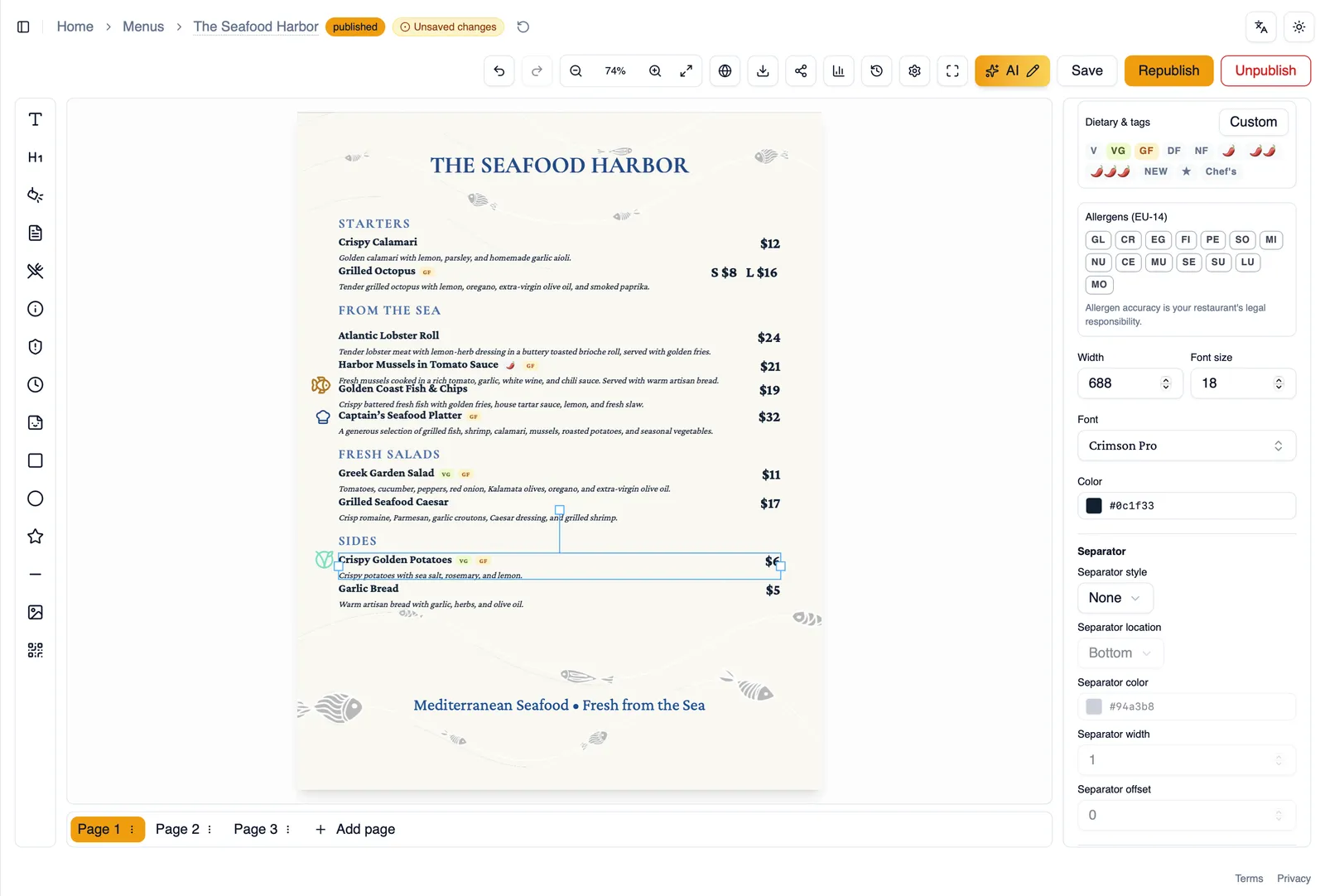Screen dimensions: 1325x896
Task: Click the Unpublish button
Action: coord(1265,71)
